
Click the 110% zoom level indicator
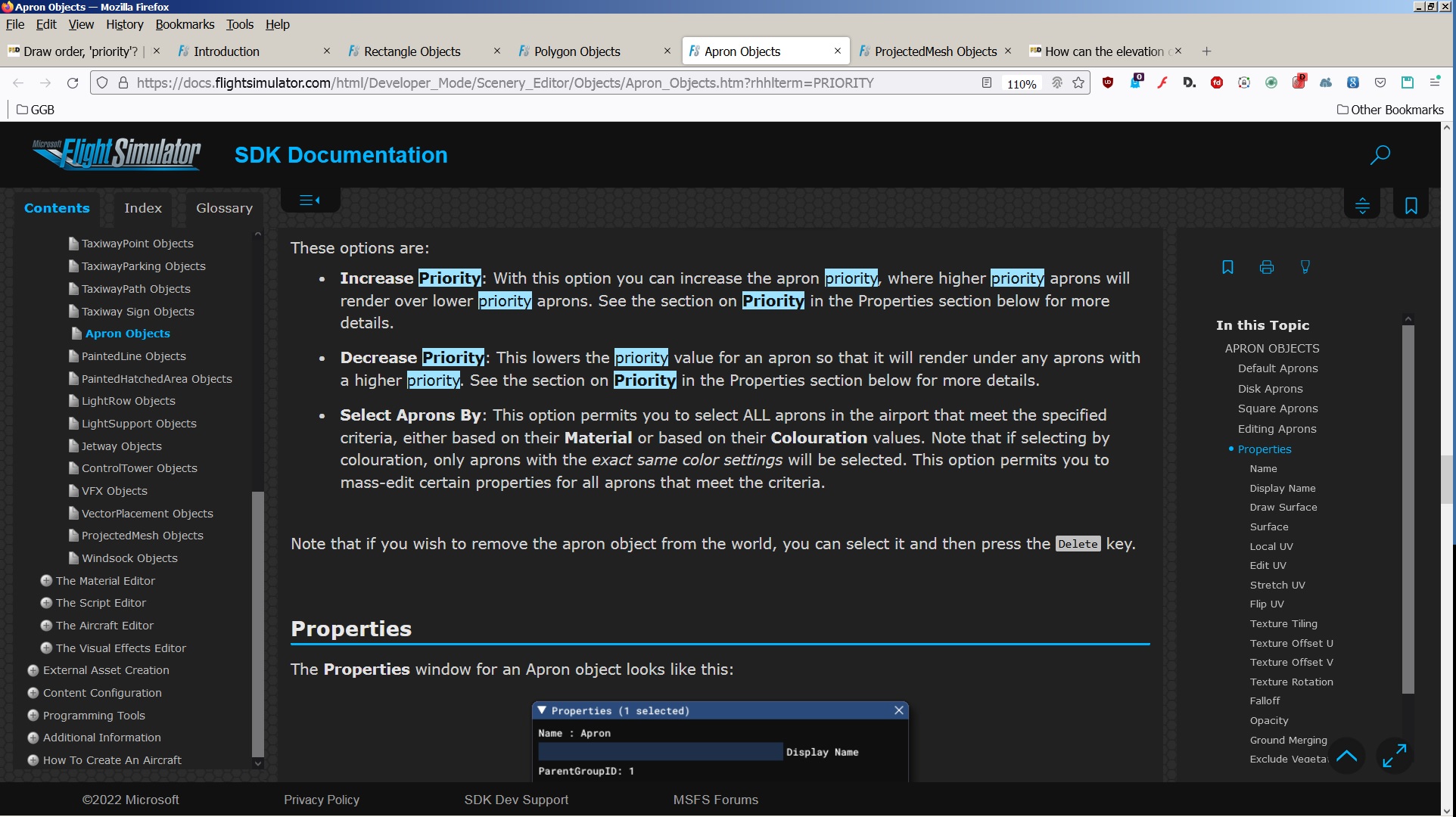[x=1021, y=84]
